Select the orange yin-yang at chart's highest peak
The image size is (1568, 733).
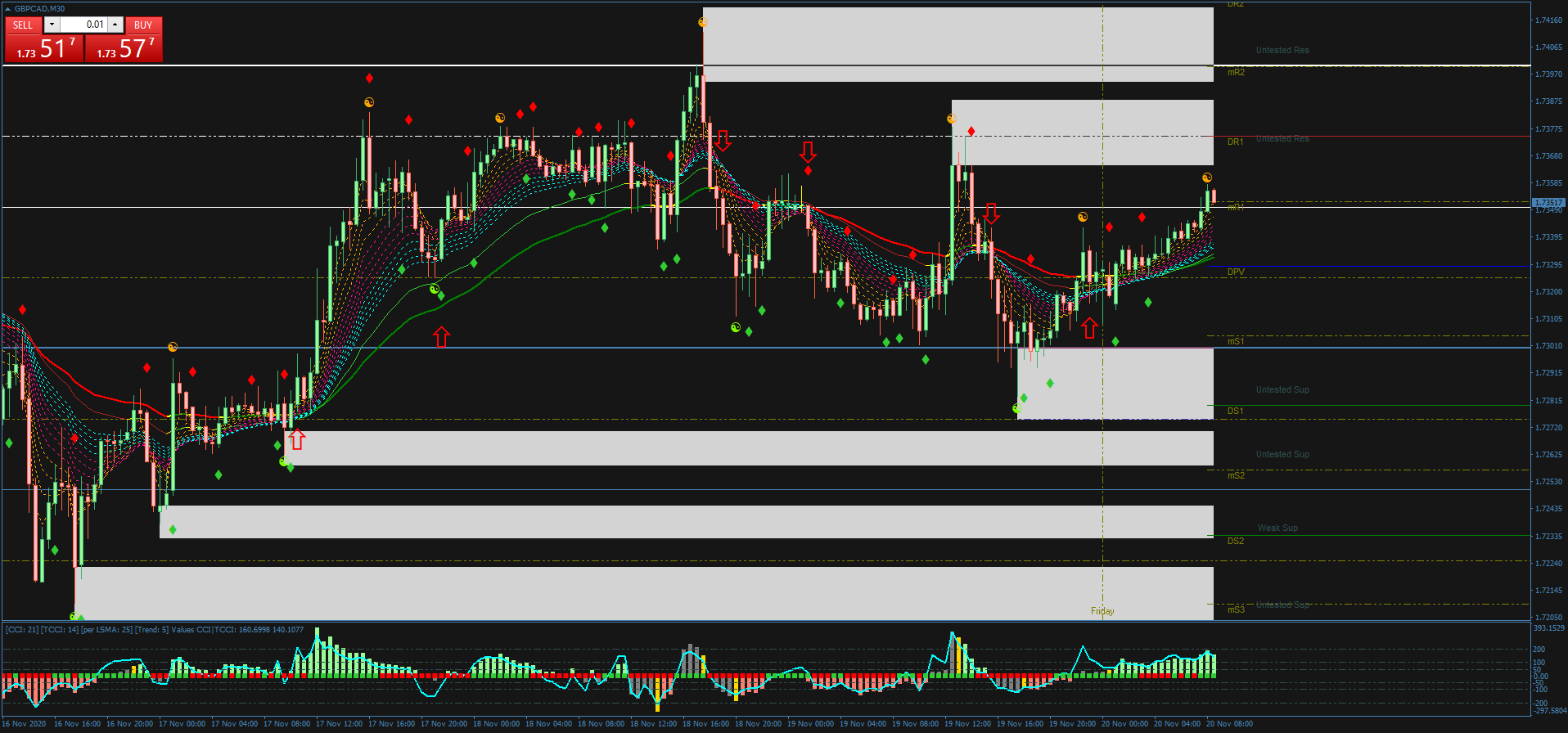click(x=702, y=23)
